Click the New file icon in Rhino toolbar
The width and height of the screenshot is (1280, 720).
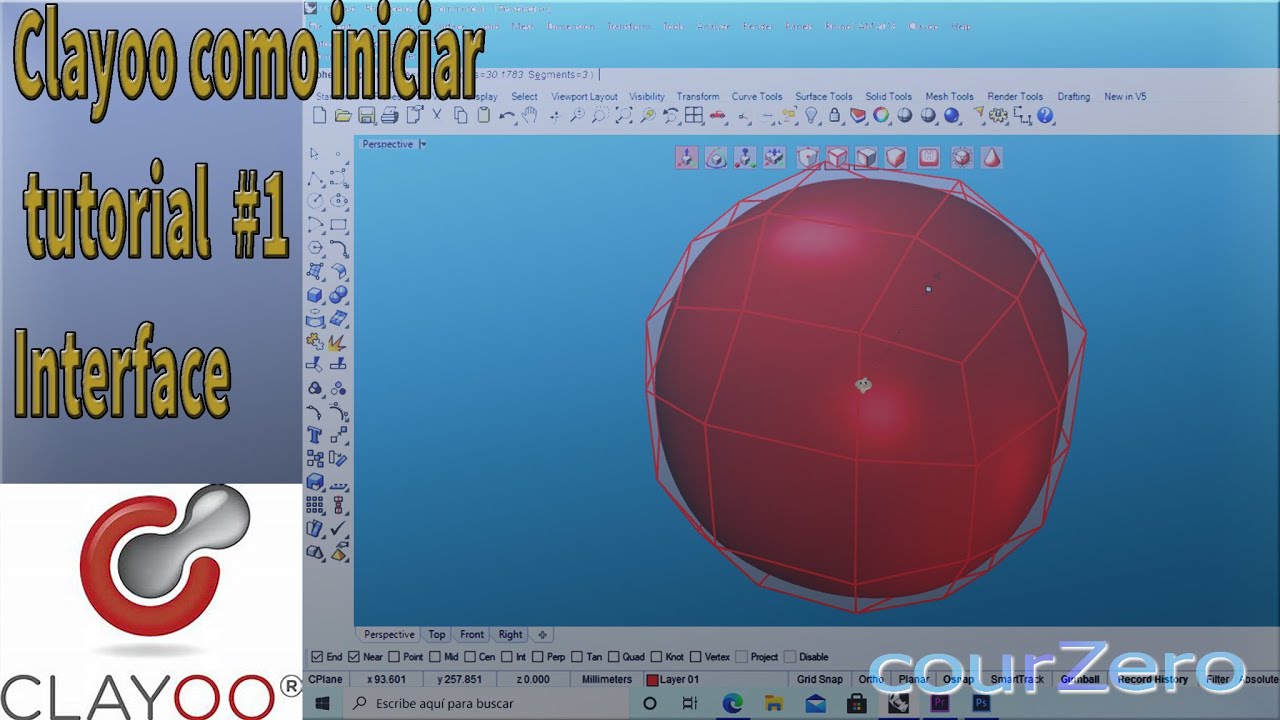pyautogui.click(x=319, y=115)
